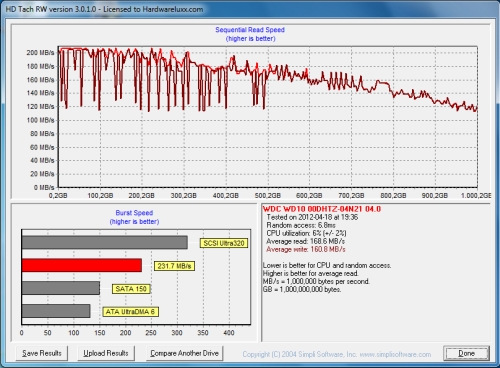Click the Upload Results button

click(106, 353)
